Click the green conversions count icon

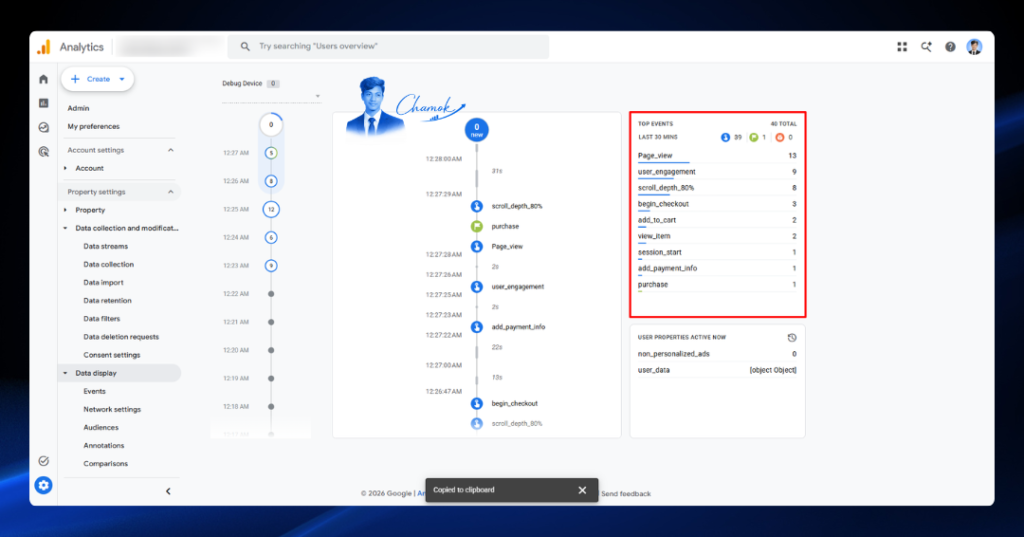(754, 137)
